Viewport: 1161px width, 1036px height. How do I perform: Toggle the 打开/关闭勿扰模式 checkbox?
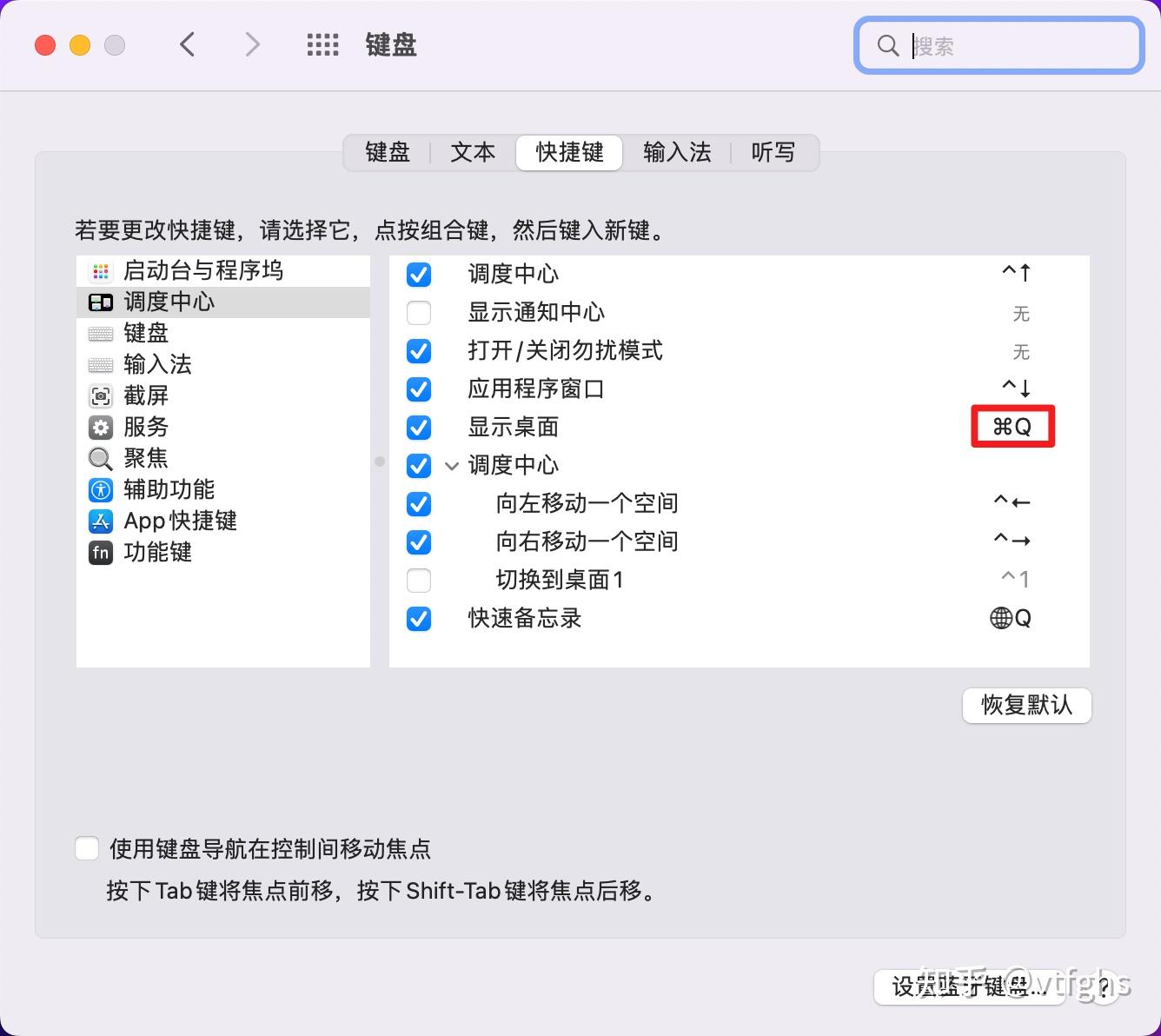point(419,351)
